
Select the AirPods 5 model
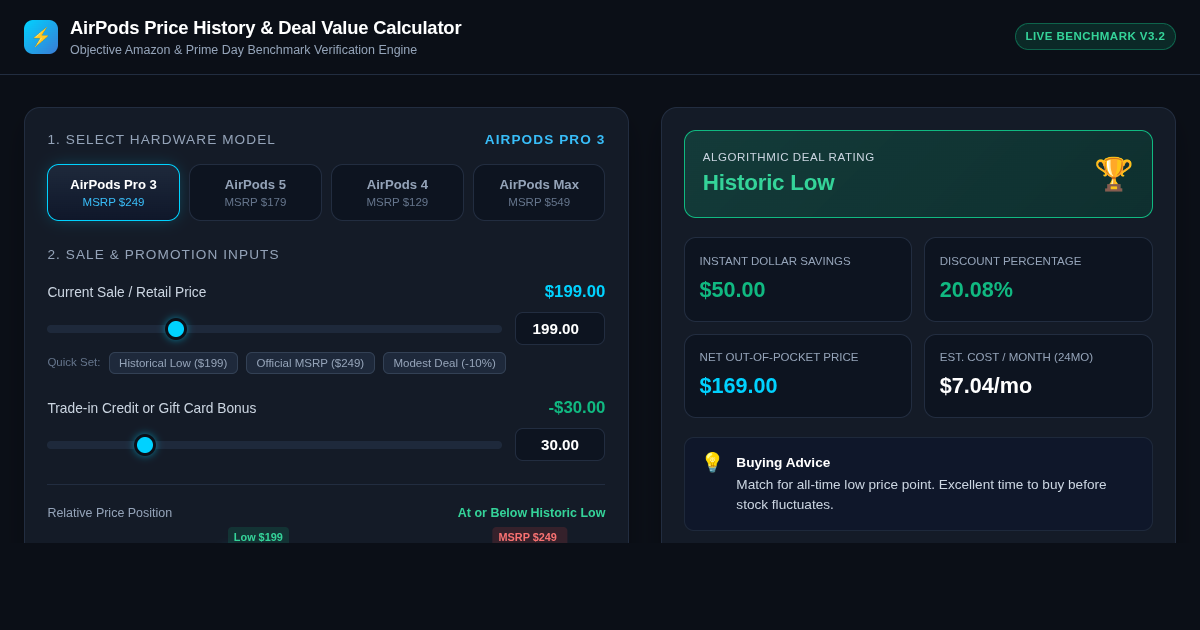[255, 193]
